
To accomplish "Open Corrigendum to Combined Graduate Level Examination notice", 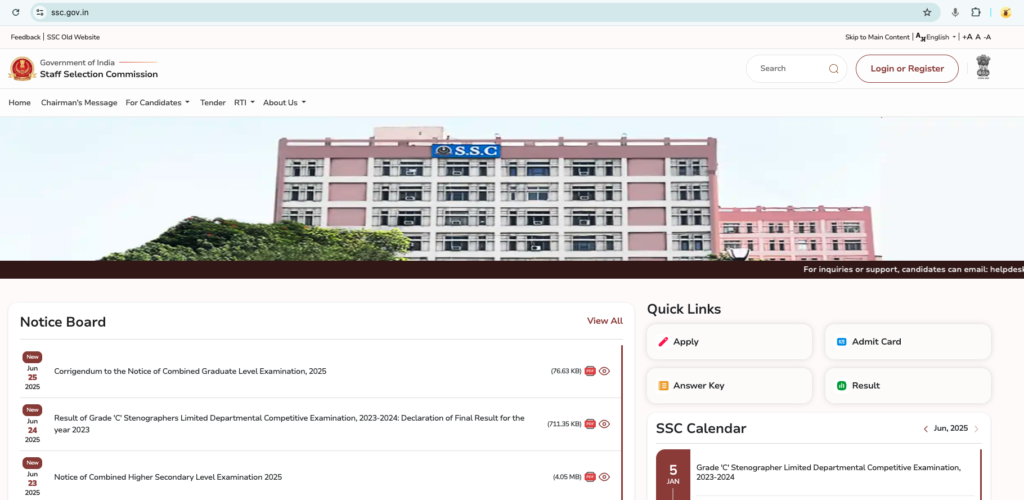I will (190, 371).
